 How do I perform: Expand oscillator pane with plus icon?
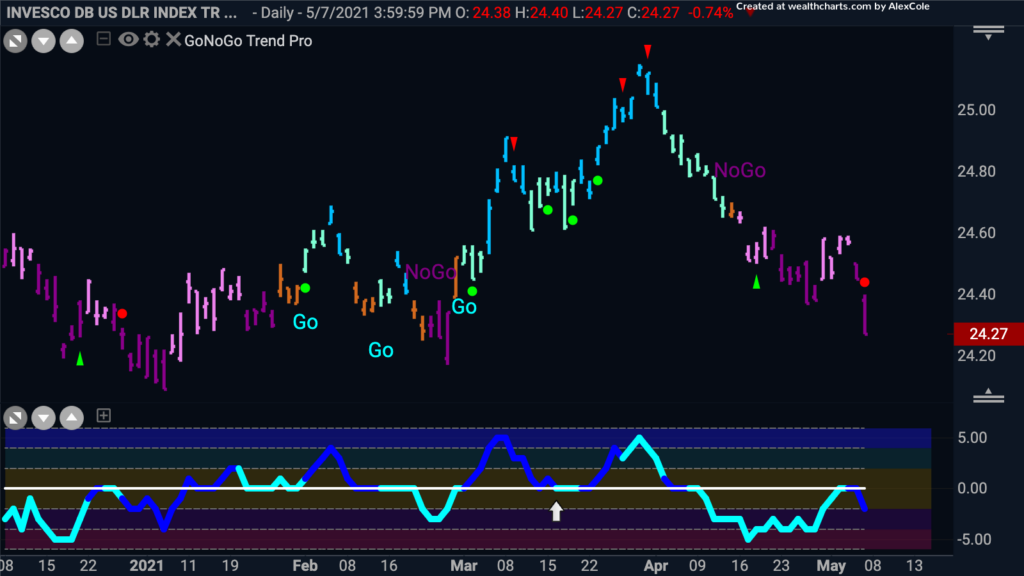(103, 415)
